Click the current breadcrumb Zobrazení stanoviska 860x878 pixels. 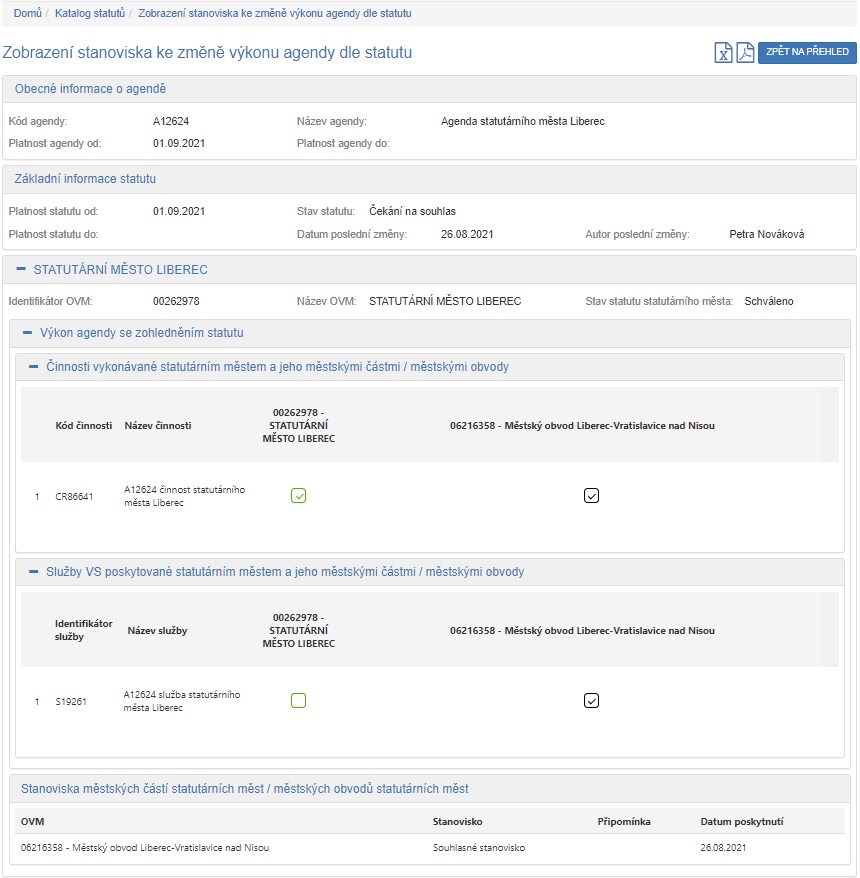click(x=274, y=14)
